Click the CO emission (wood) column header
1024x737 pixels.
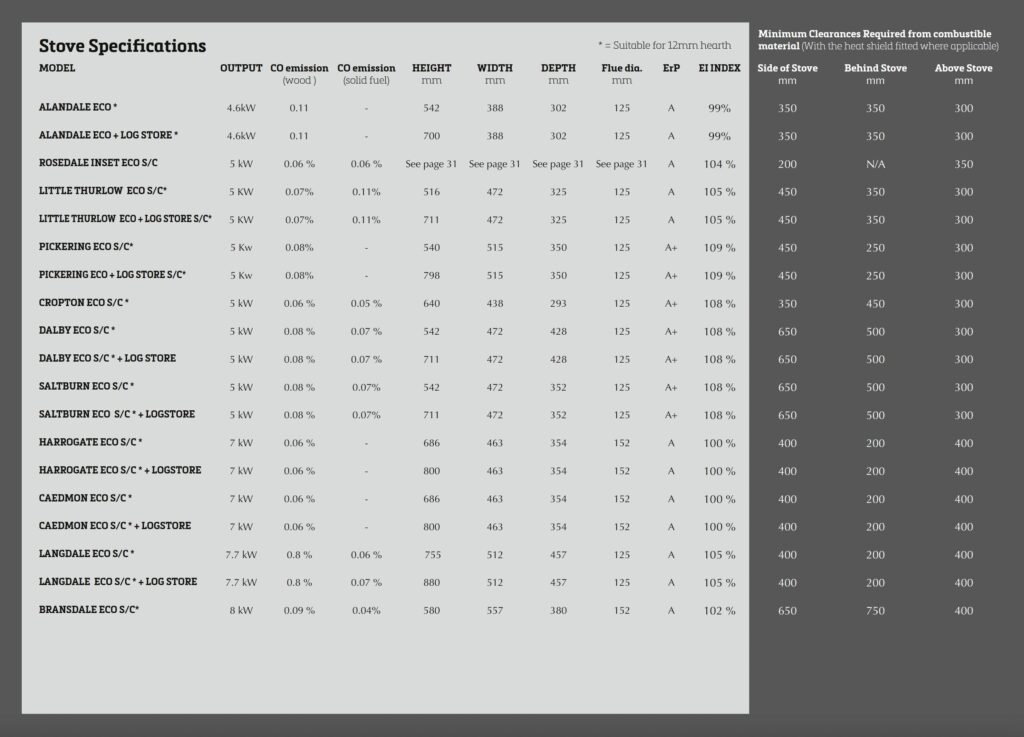point(299,74)
